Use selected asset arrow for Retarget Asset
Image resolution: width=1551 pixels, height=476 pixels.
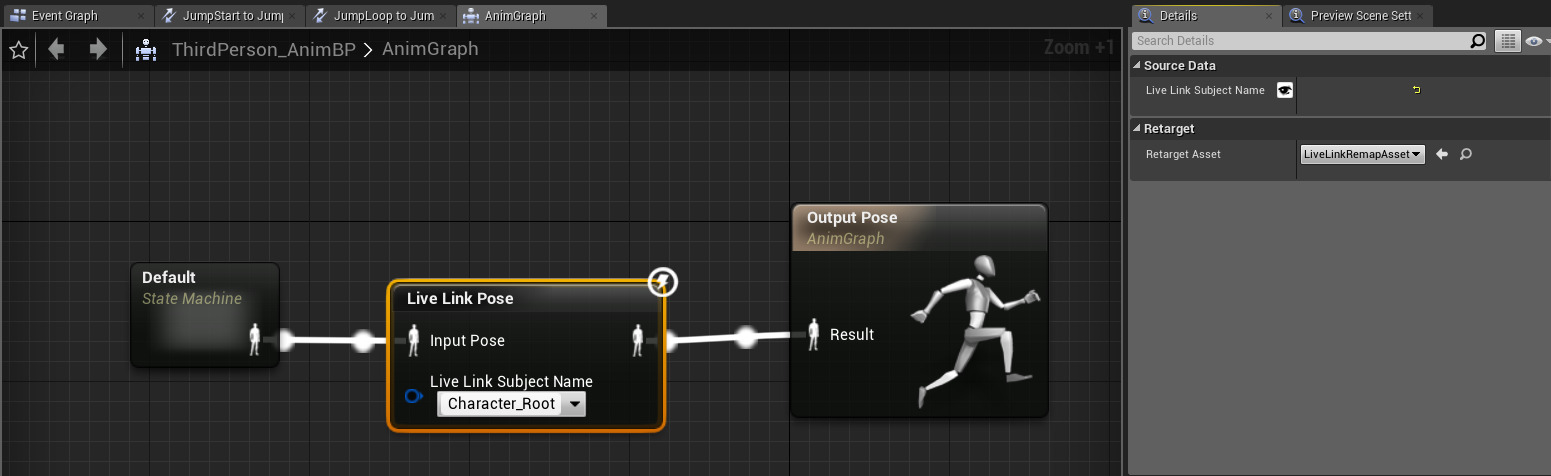1442,154
